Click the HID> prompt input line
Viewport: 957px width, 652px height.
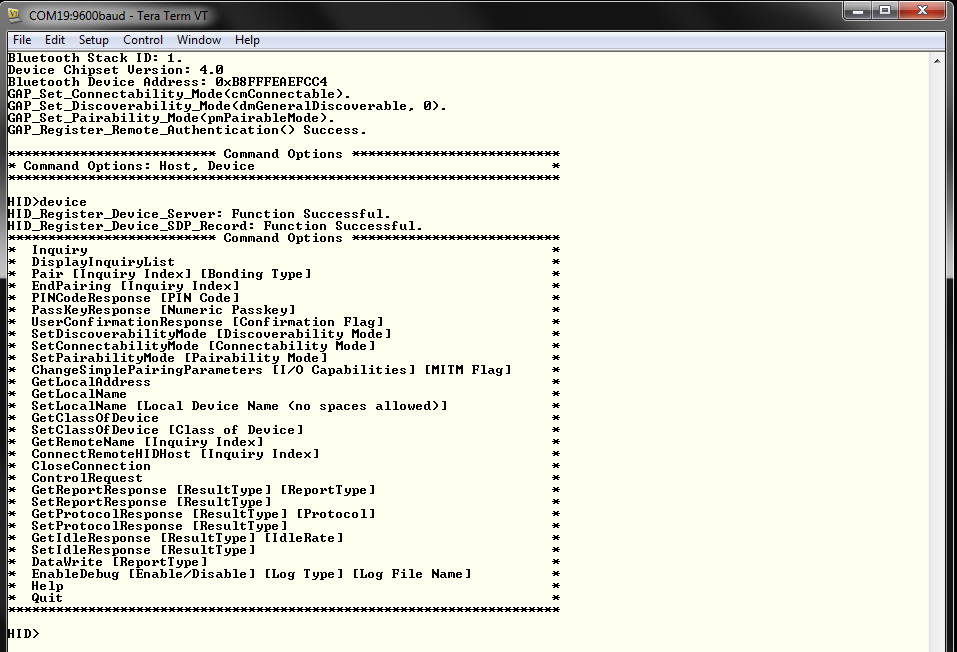(25, 633)
